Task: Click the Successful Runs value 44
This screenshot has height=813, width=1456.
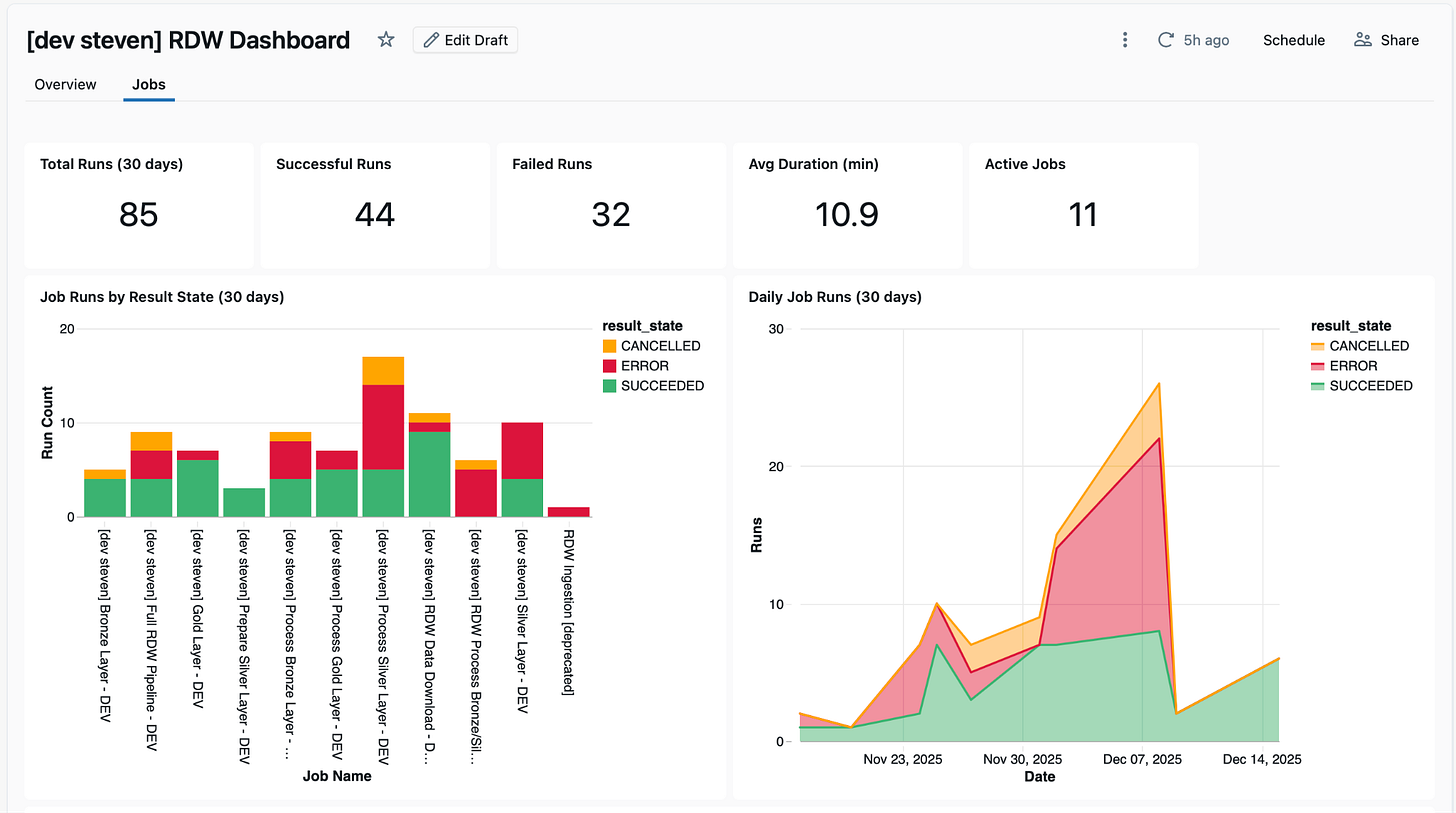Action: point(375,214)
